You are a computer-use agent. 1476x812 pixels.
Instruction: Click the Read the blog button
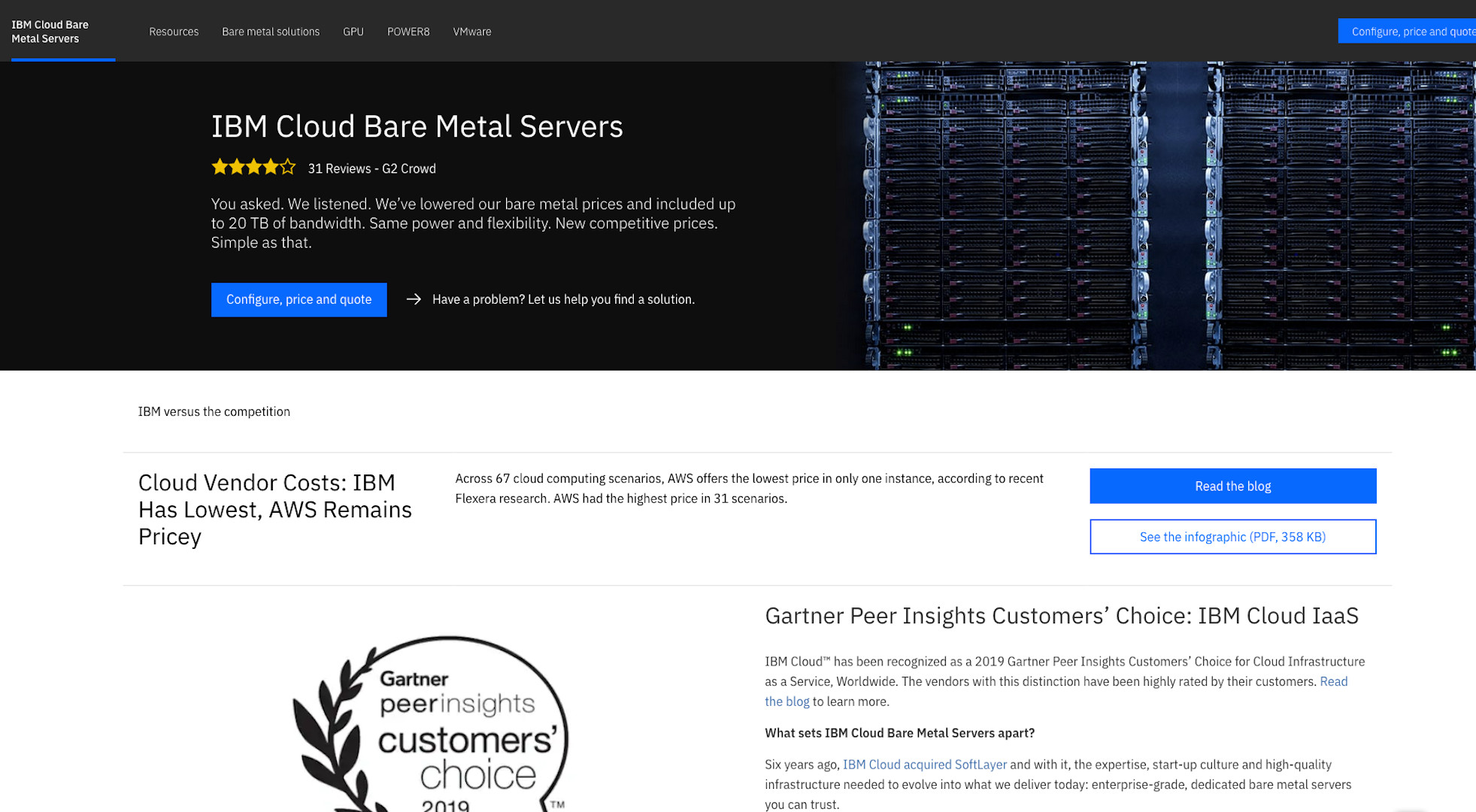coord(1232,486)
